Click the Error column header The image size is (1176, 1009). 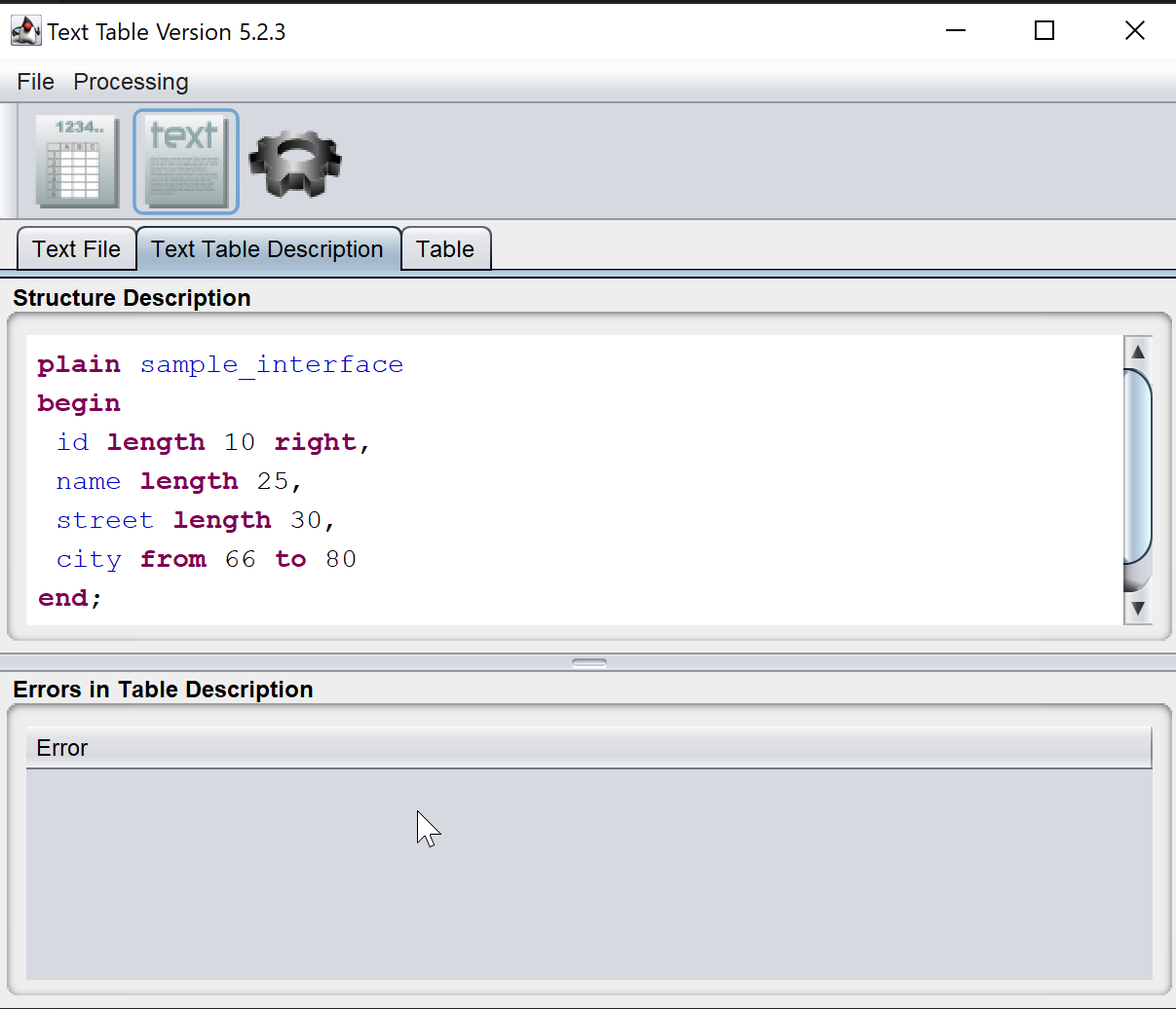pos(61,748)
